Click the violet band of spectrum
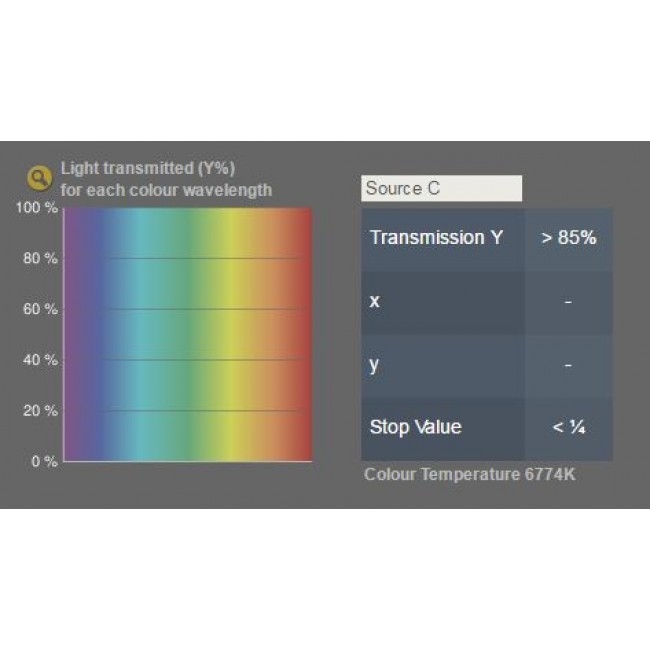Viewport: 650px width, 650px height. coord(75,335)
